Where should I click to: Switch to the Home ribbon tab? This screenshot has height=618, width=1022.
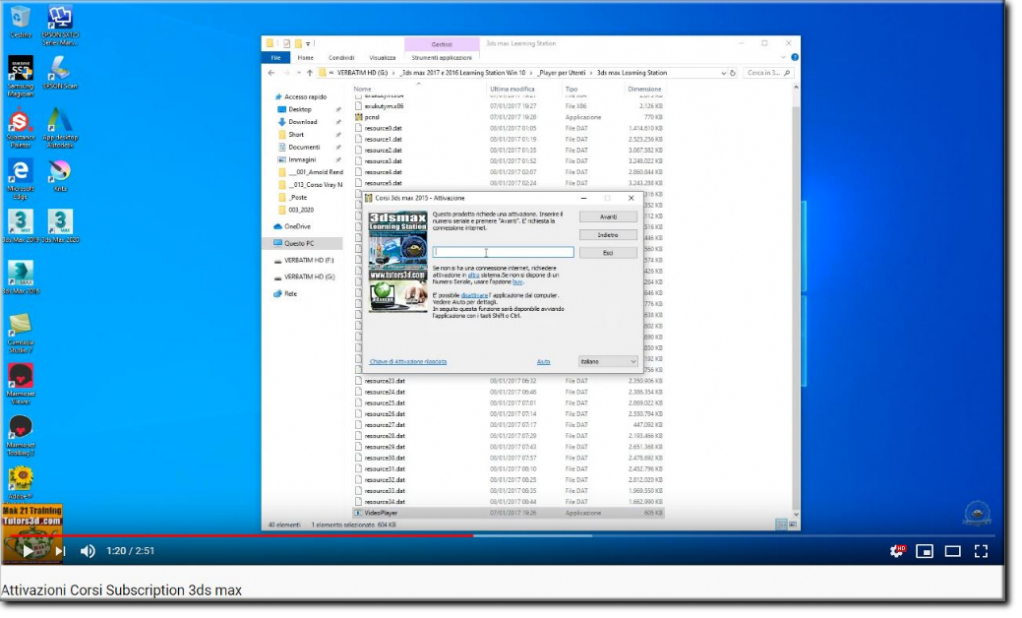point(305,57)
